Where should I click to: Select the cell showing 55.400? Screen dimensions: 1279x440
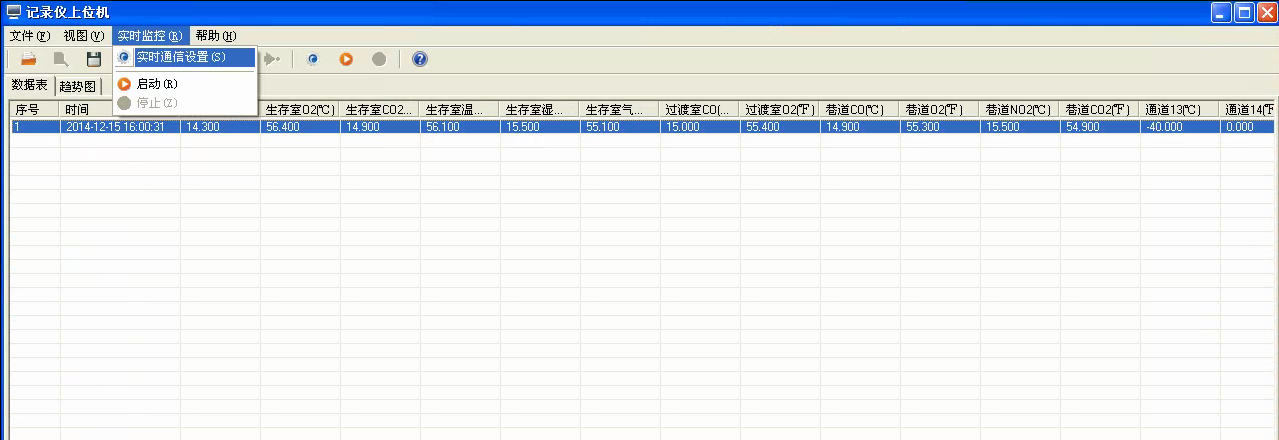click(780, 127)
